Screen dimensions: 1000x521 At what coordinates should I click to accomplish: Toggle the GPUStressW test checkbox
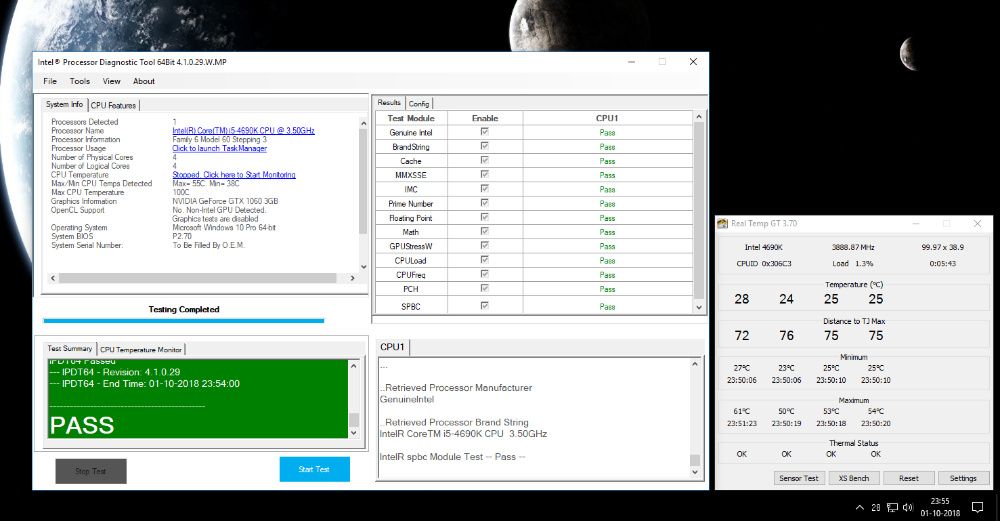[x=485, y=246]
